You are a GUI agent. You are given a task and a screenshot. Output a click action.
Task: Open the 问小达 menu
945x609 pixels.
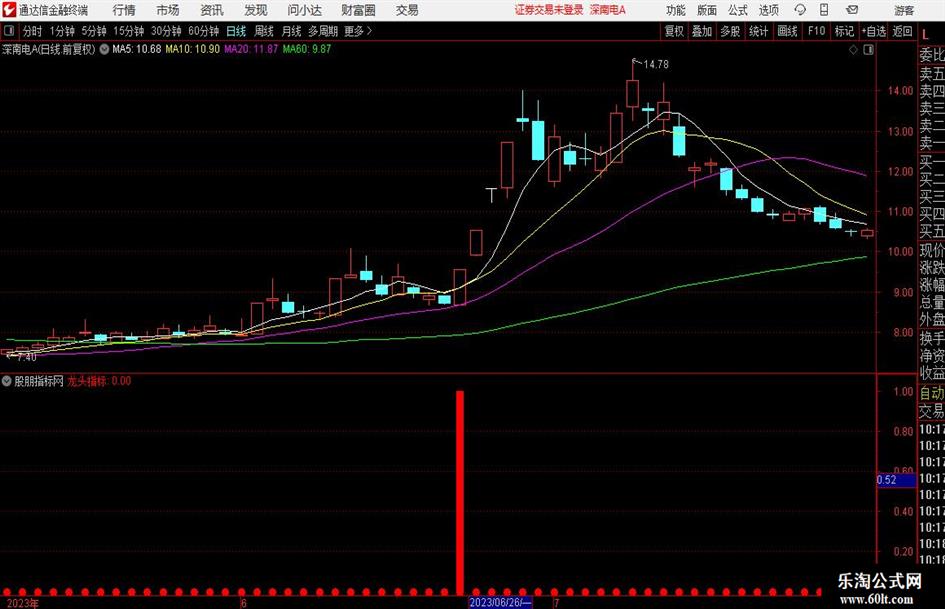click(x=304, y=10)
